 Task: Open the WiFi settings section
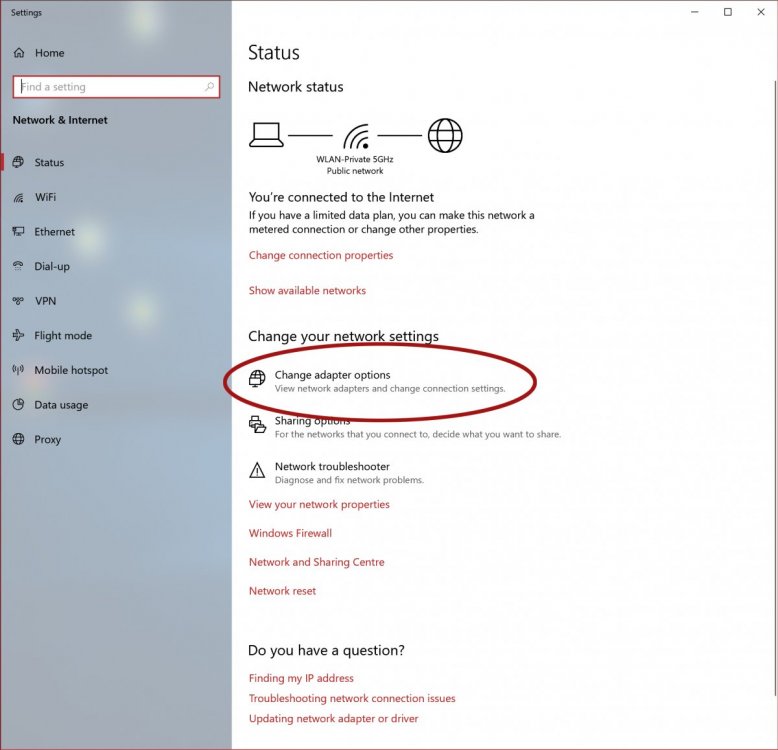click(45, 197)
